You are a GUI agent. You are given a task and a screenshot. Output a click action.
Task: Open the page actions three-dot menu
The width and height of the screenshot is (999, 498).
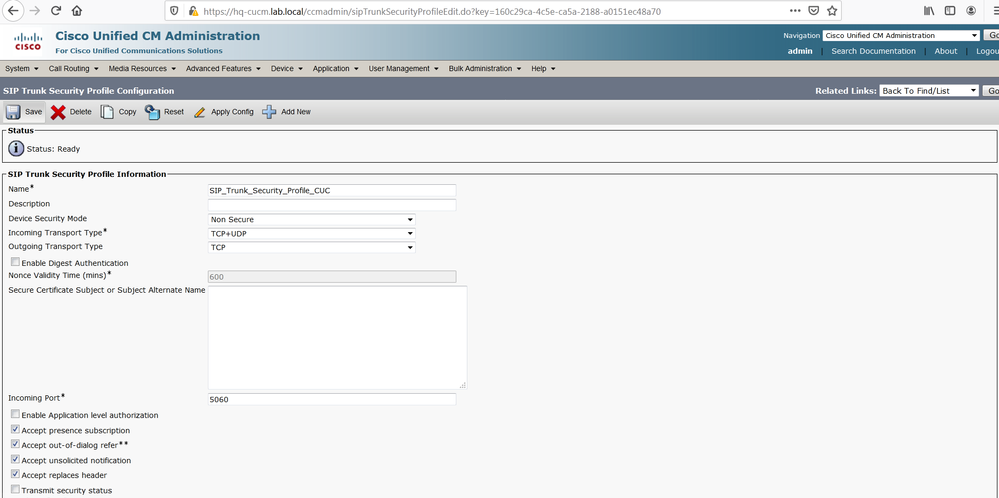point(795,11)
